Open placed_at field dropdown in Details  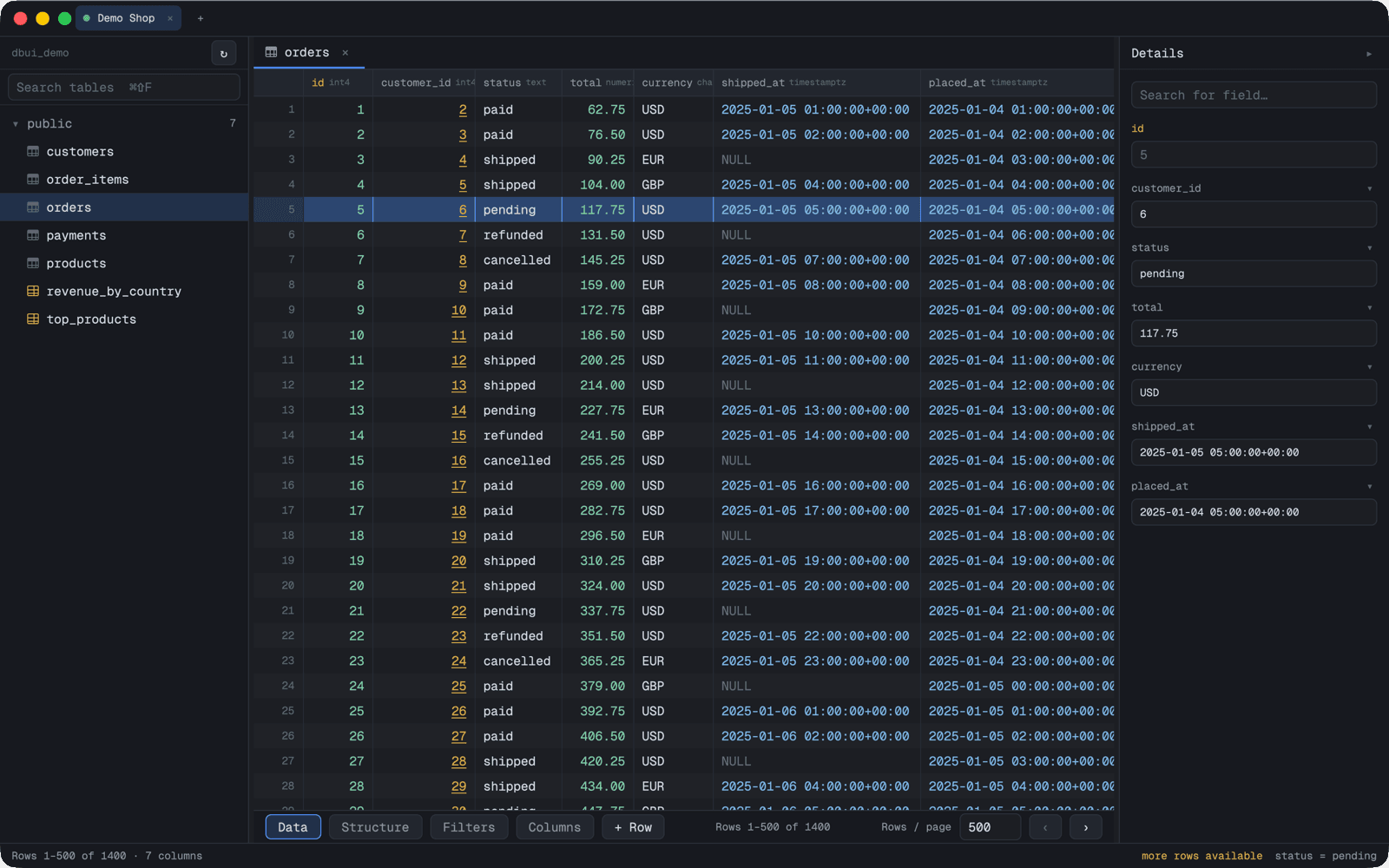1370,487
